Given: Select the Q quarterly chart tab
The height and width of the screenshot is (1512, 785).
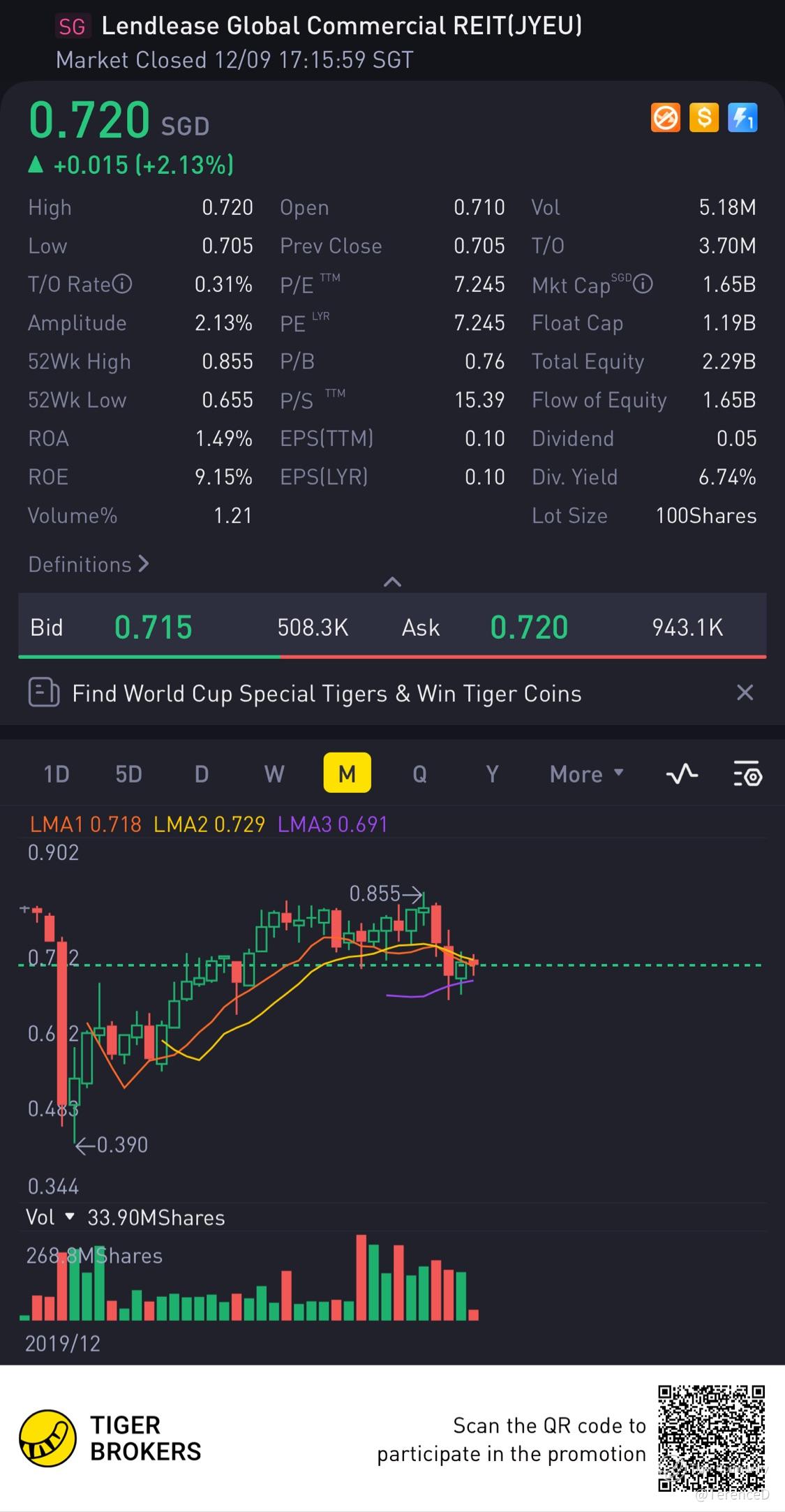Looking at the screenshot, I should [x=419, y=773].
